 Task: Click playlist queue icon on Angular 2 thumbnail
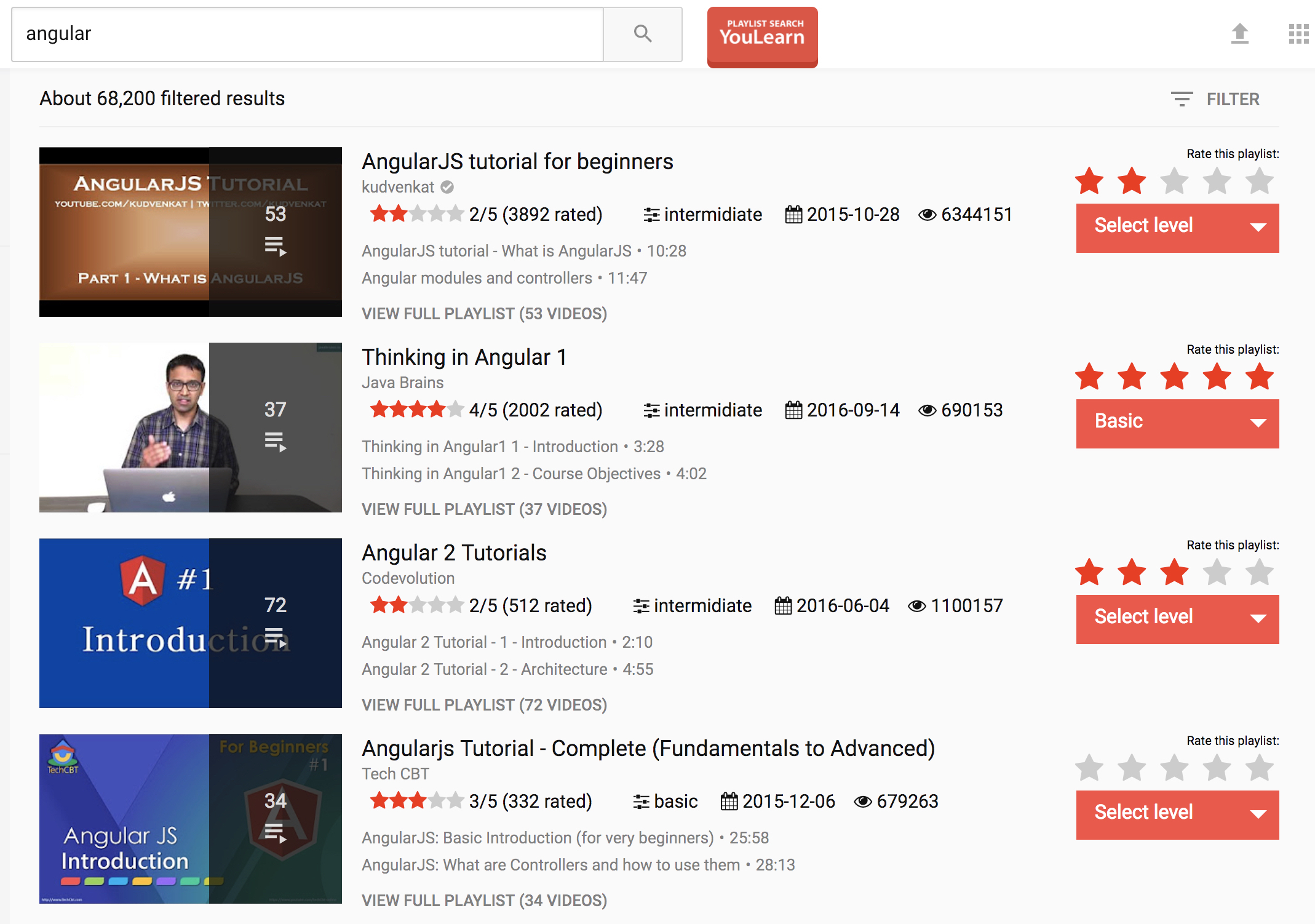point(275,638)
